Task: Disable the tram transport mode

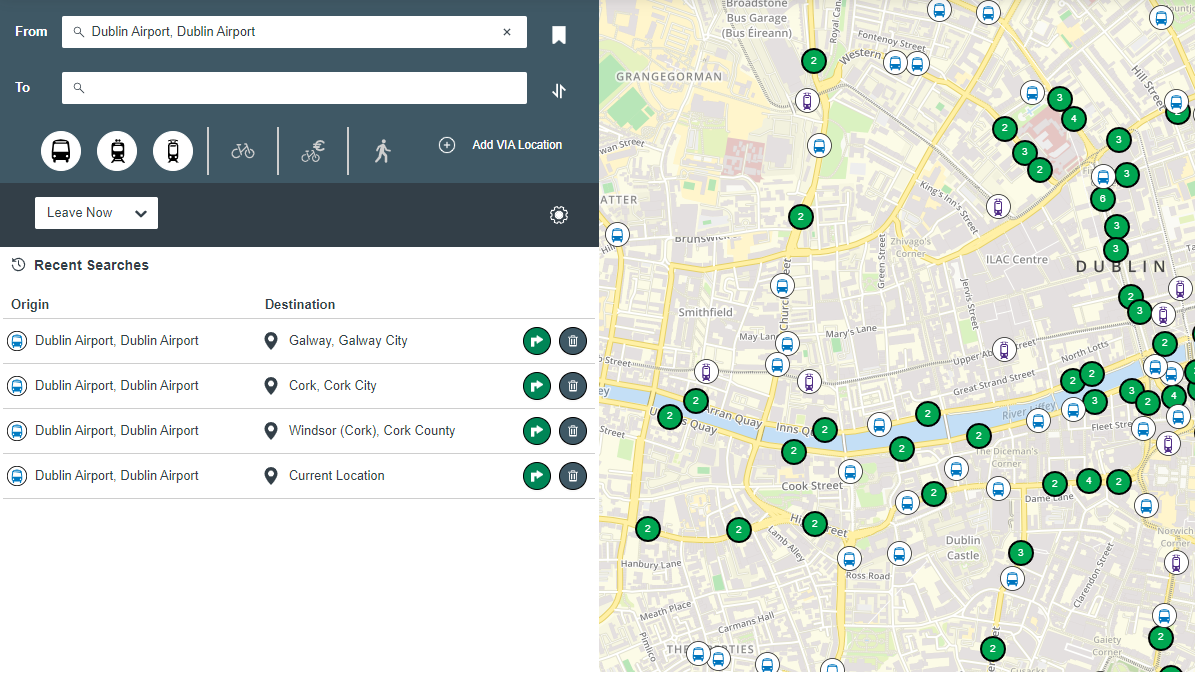Action: [173, 151]
